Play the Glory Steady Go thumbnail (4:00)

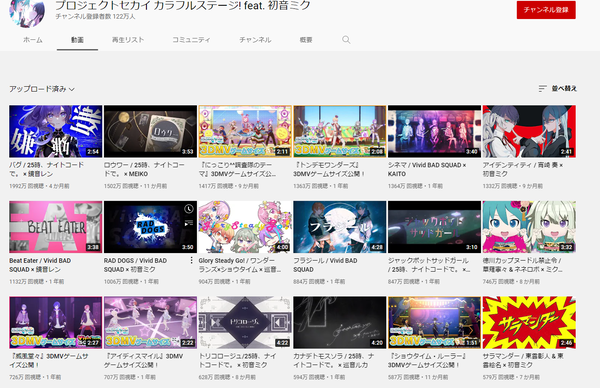245,227
